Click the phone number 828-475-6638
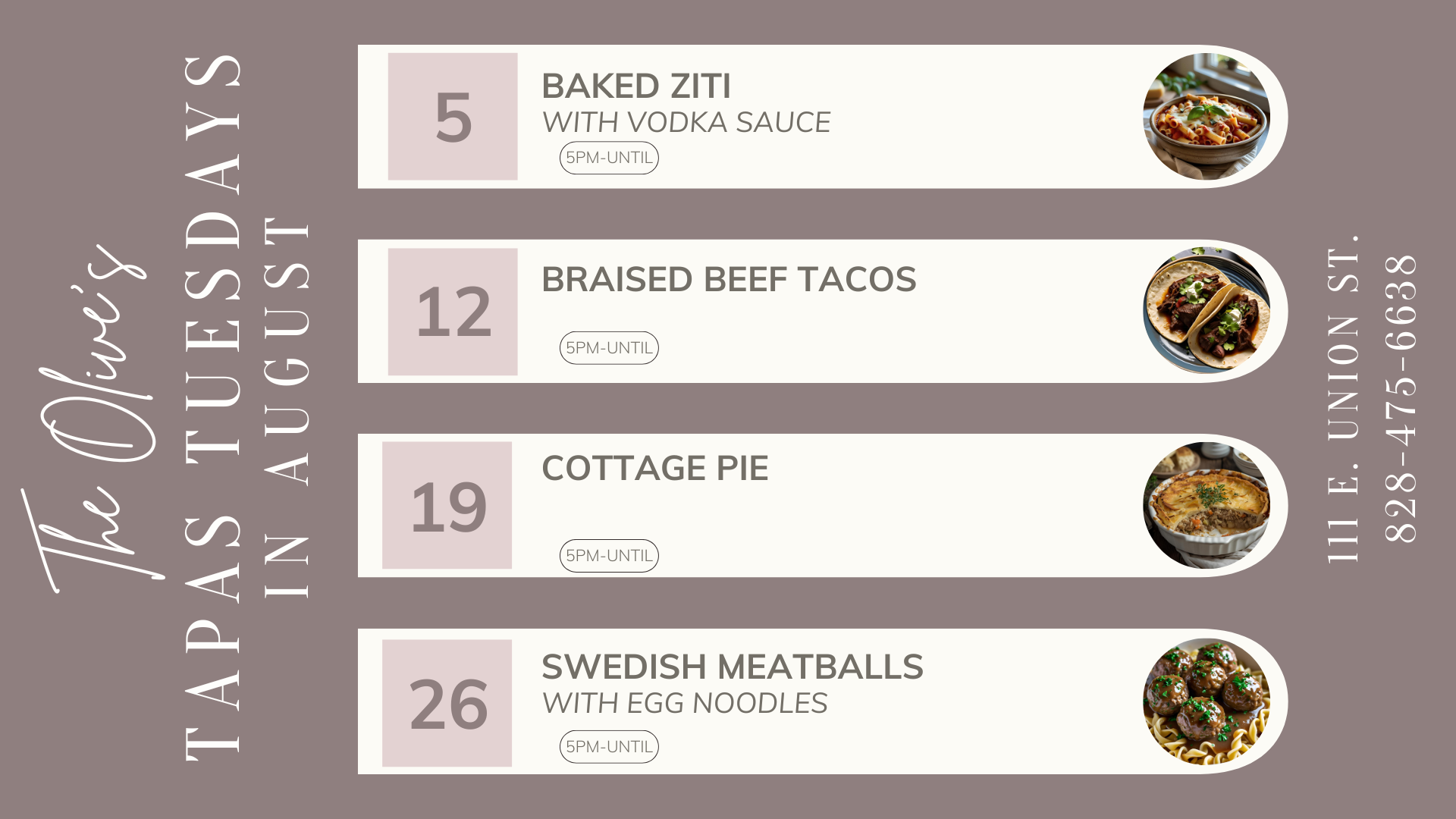 [1401, 399]
